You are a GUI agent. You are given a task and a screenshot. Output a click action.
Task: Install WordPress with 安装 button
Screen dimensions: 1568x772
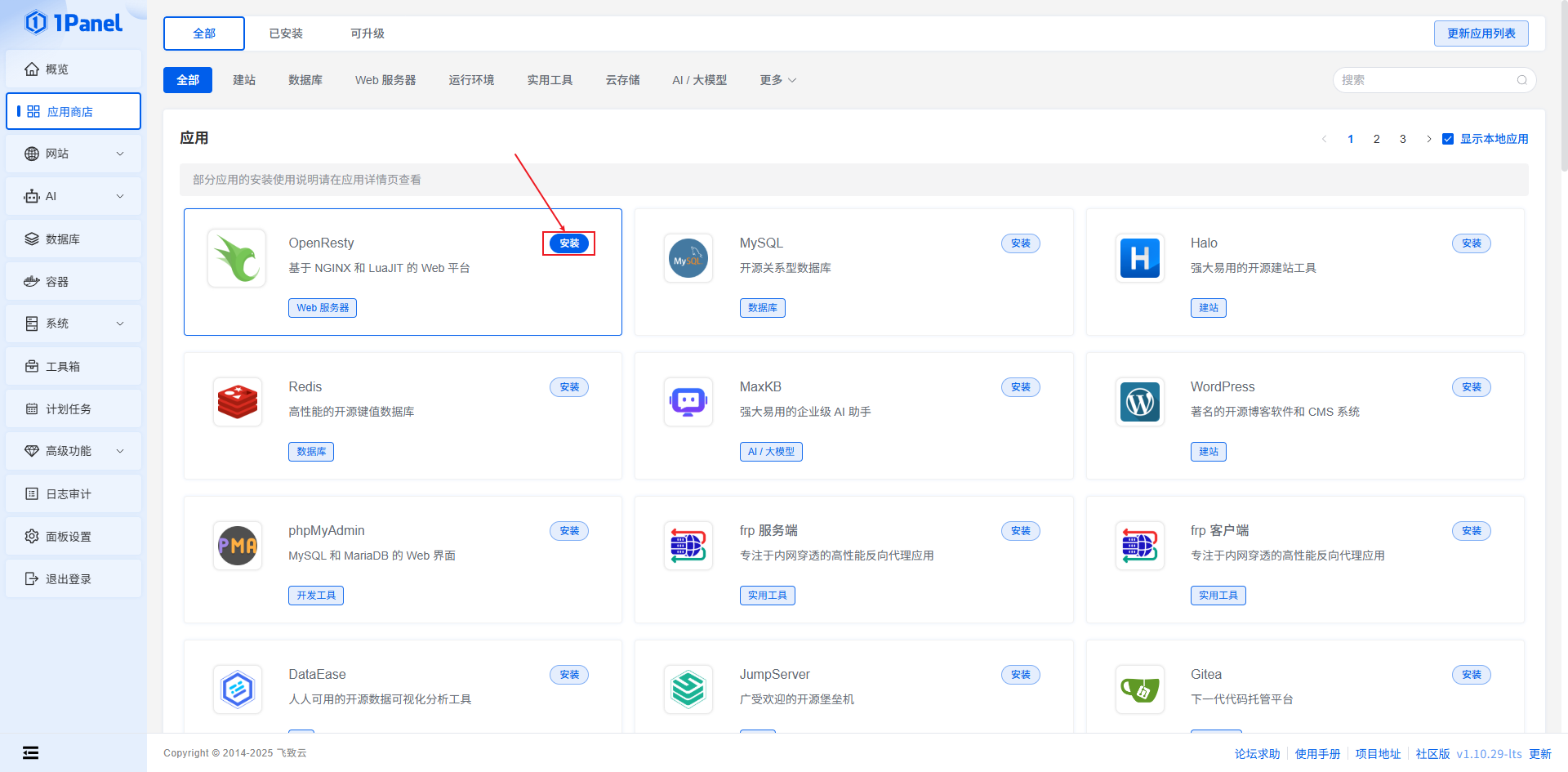(x=1472, y=387)
